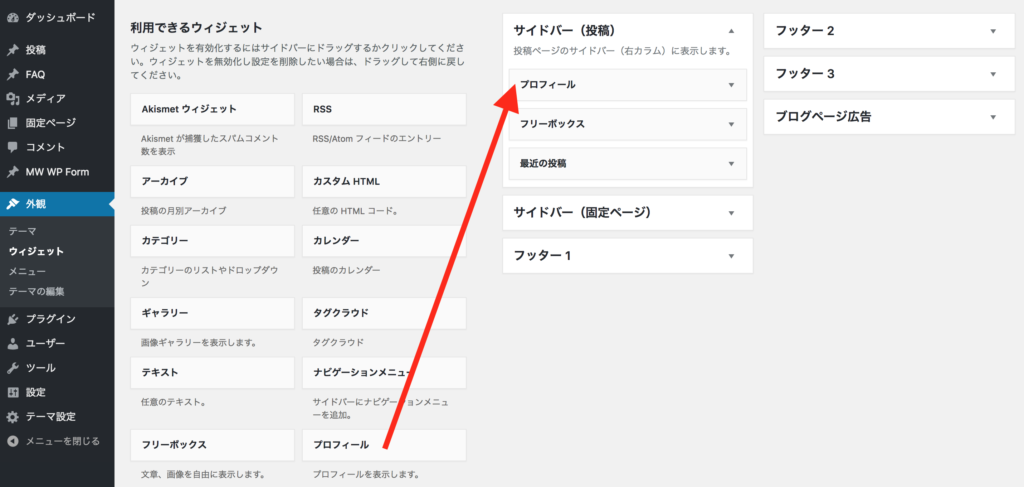The height and width of the screenshot is (487, 1024).
Task: Click the 投稿 pin icon in sidebar
Action: (12, 49)
